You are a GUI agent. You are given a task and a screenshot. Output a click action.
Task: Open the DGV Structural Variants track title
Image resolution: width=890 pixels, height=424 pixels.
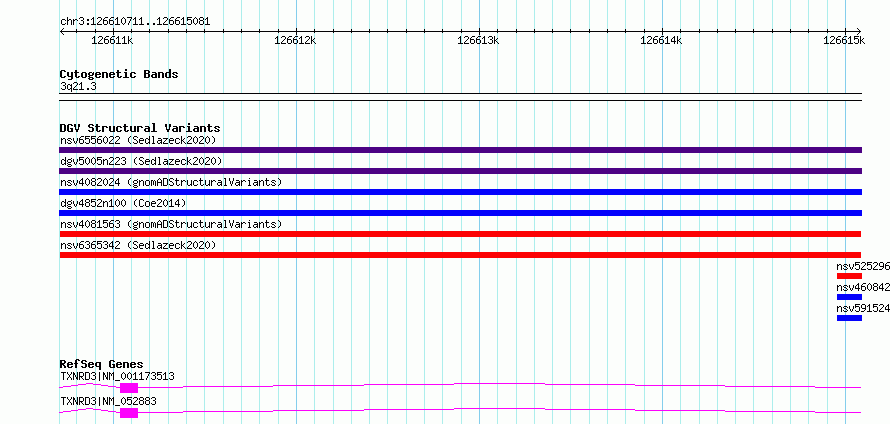coord(140,128)
